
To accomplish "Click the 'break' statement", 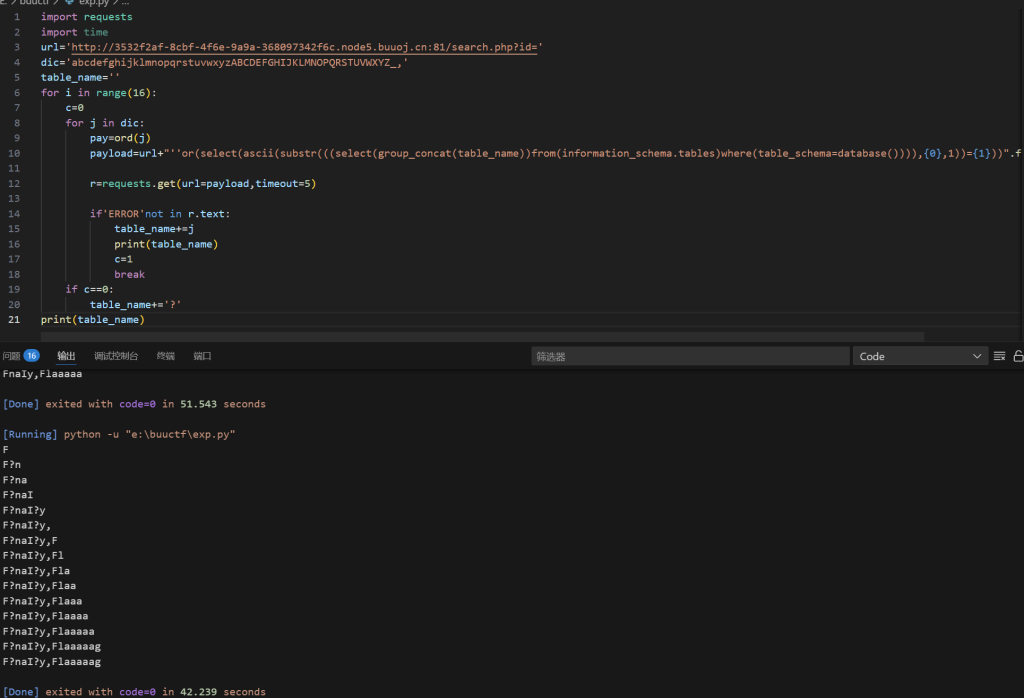I will pyautogui.click(x=129, y=274).
